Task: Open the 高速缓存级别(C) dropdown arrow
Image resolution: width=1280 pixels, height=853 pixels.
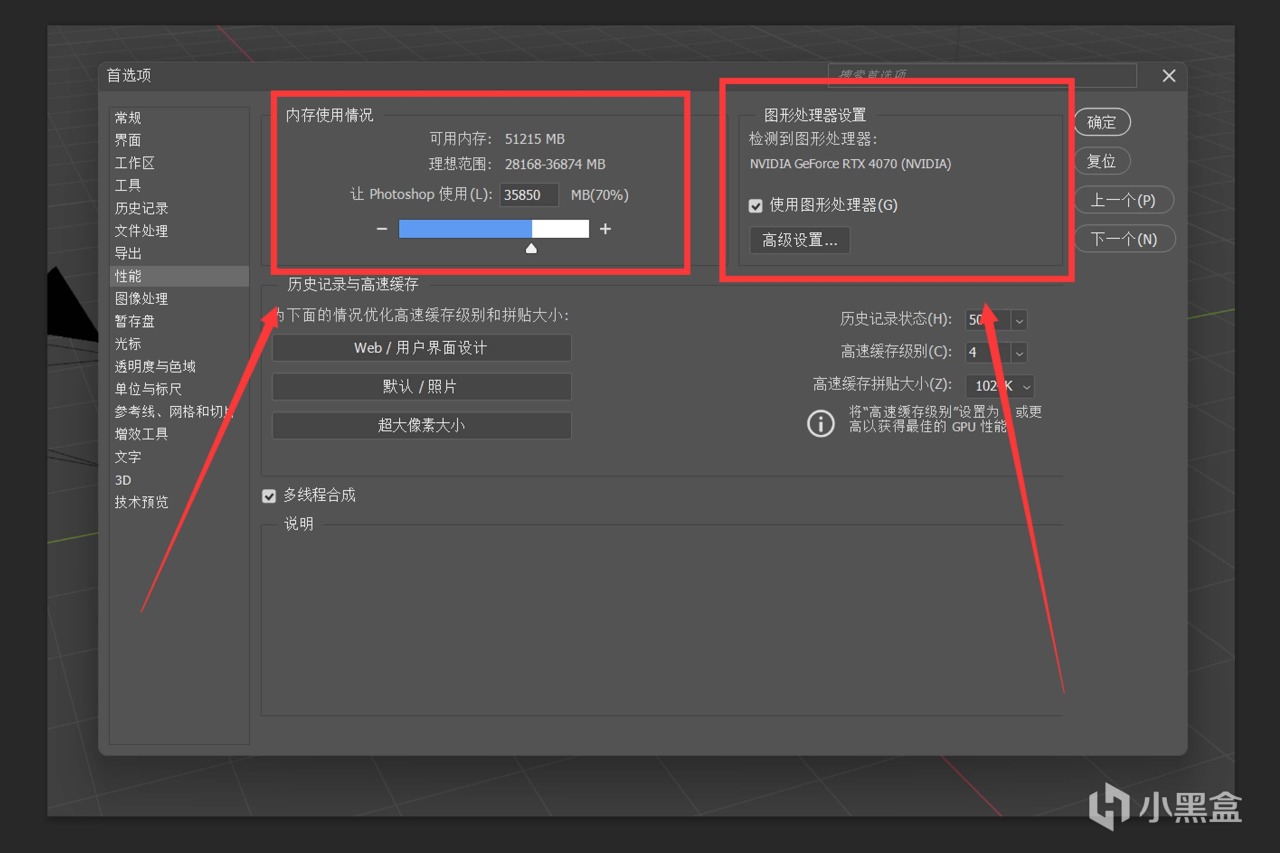Action: 1019,353
